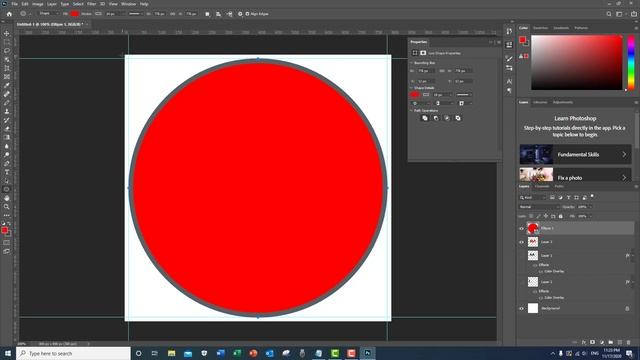Click the Home icon in options bar
Viewport: 640px width, 360px height.
click(9, 14)
